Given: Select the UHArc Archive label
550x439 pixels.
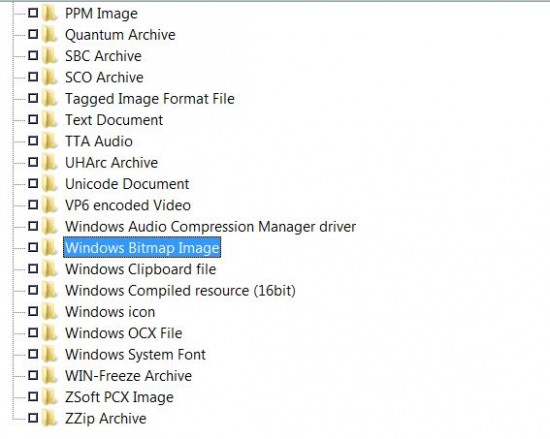Looking at the screenshot, I should (112, 163).
